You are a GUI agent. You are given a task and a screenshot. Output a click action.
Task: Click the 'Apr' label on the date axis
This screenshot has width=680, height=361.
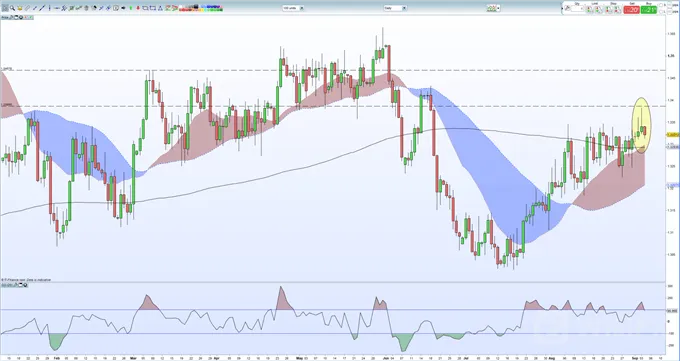[x=216, y=358]
